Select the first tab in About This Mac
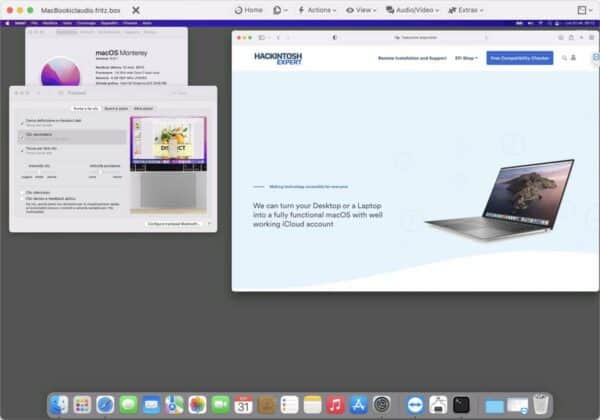Screen dimensions: 600x420 tap(67, 32)
